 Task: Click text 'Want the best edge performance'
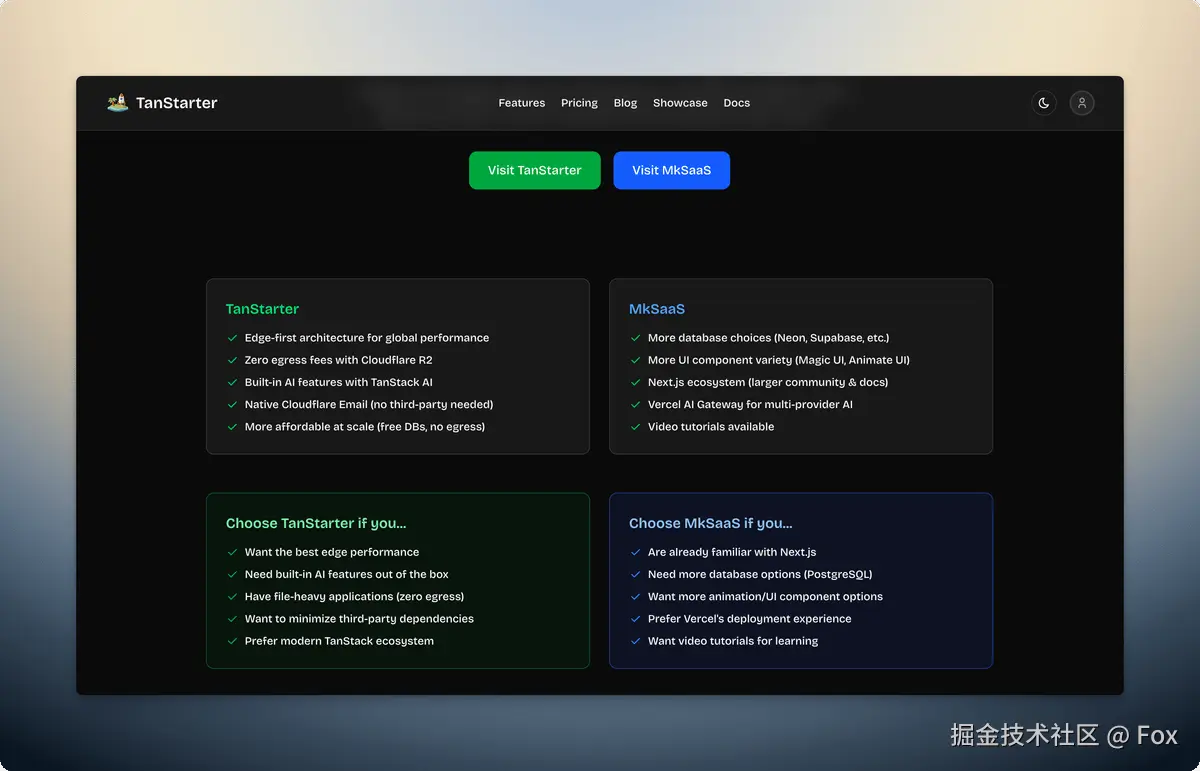click(x=332, y=552)
